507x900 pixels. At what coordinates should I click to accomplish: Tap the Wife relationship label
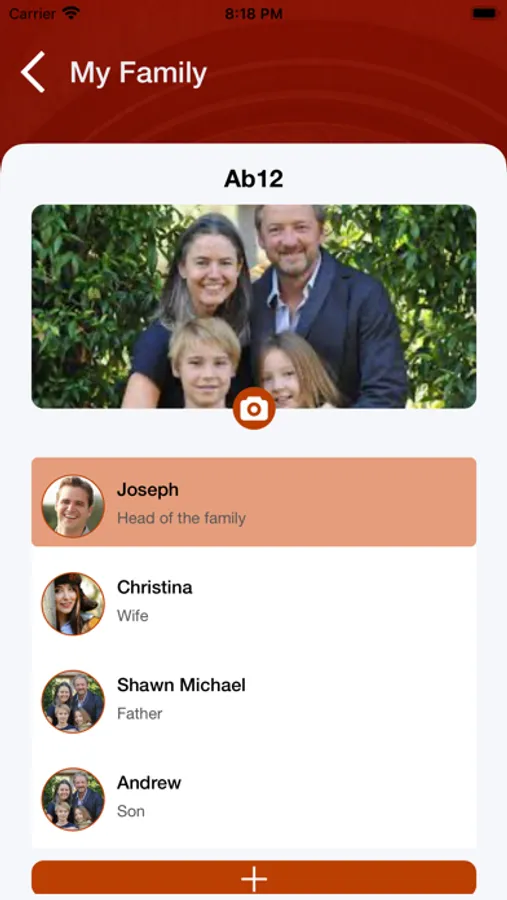(133, 616)
